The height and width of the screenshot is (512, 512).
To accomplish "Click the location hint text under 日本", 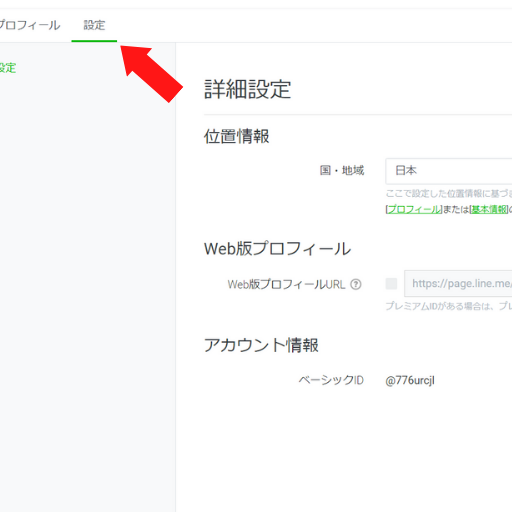I will click(449, 193).
